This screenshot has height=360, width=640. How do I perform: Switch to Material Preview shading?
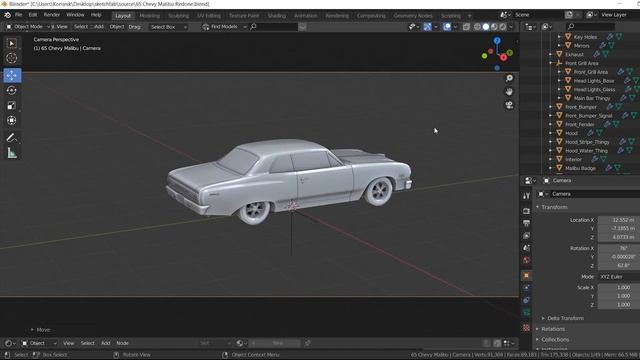click(x=494, y=27)
